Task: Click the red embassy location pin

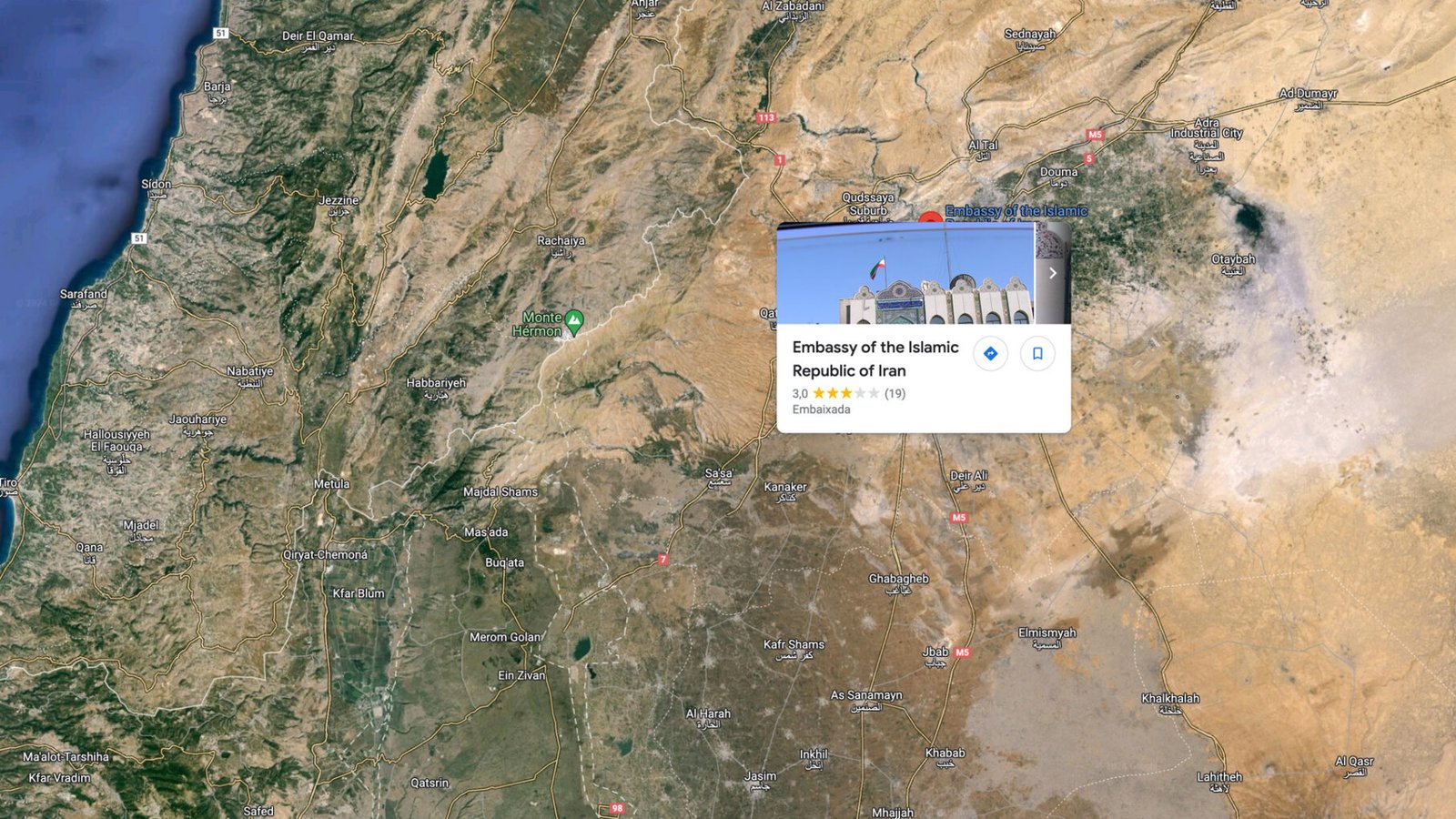Action: (930, 217)
